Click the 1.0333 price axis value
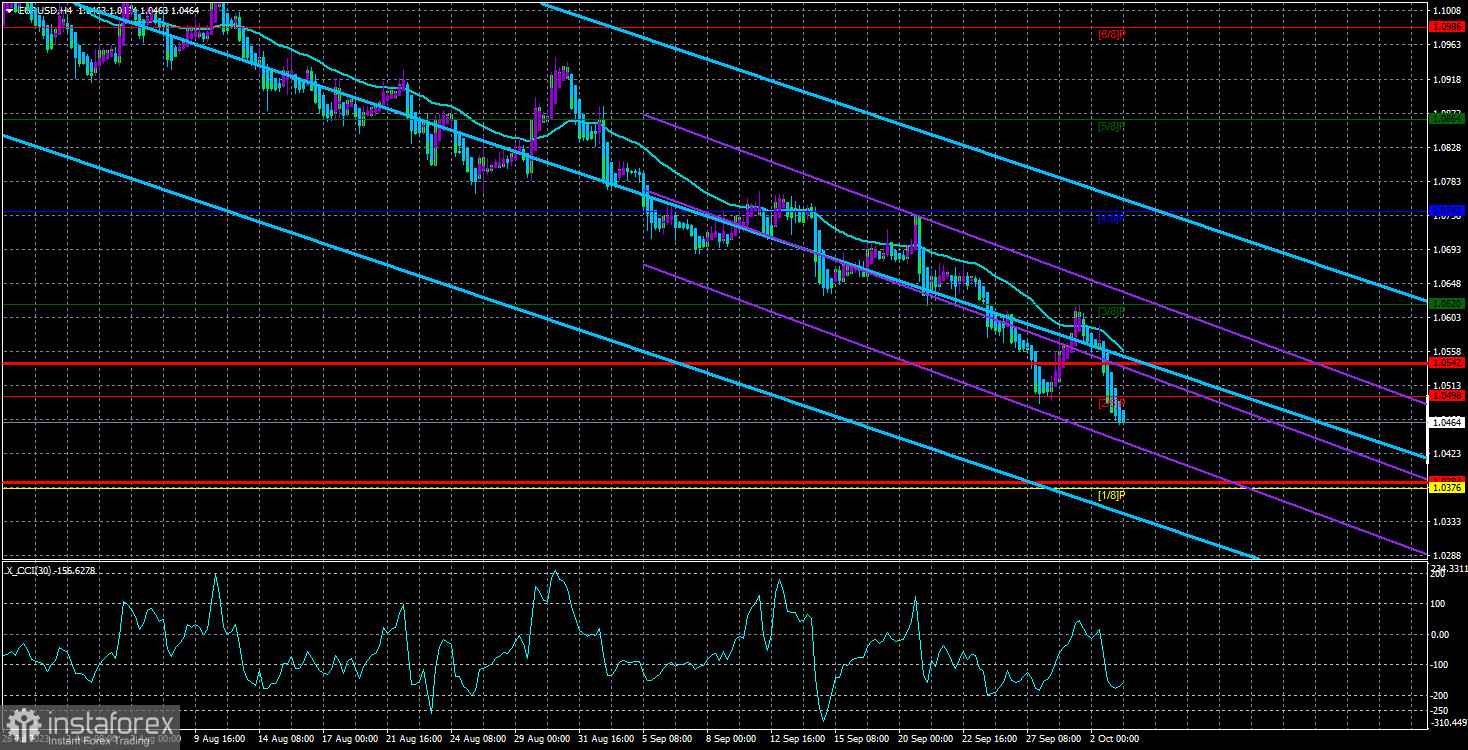This screenshot has height=750, width=1468. 1447,521
